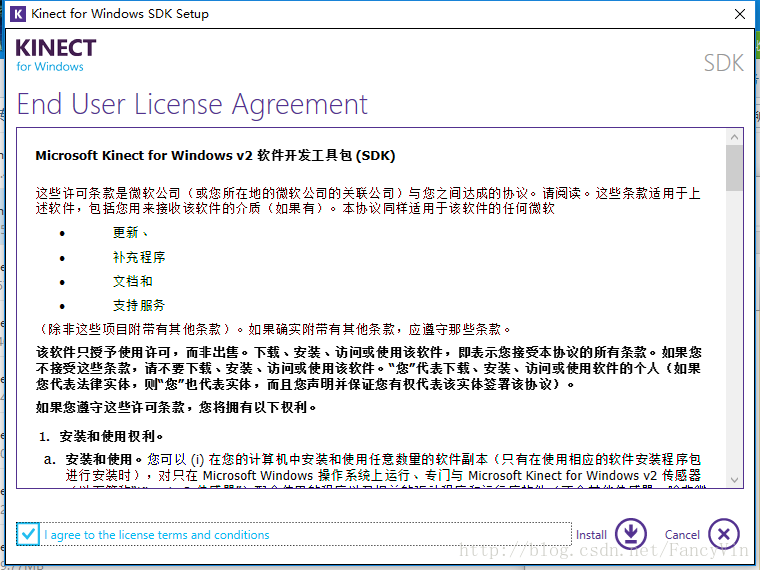This screenshot has width=760, height=570.
Task: Click the paragraph beginning "如果您遵守这些许可条款"
Action: point(176,407)
